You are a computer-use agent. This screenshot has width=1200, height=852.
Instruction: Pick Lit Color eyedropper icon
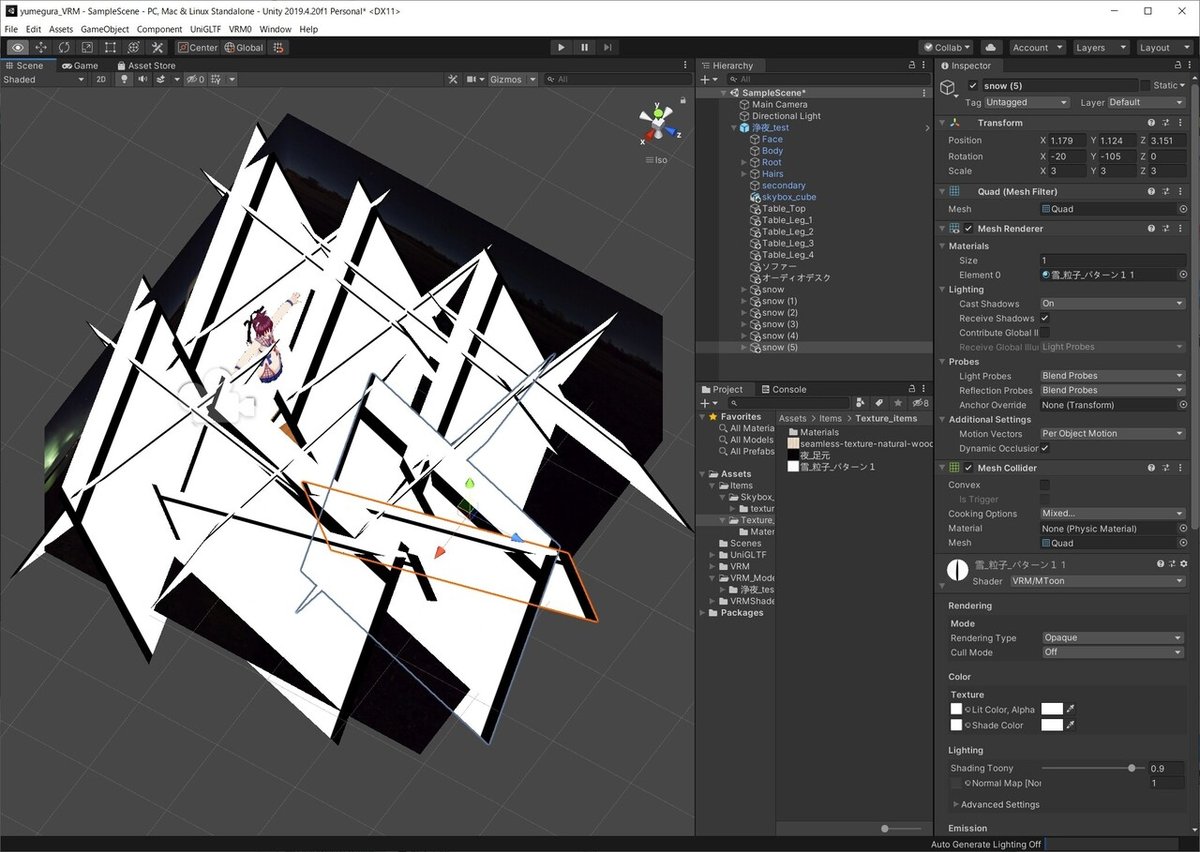[x=1071, y=709]
